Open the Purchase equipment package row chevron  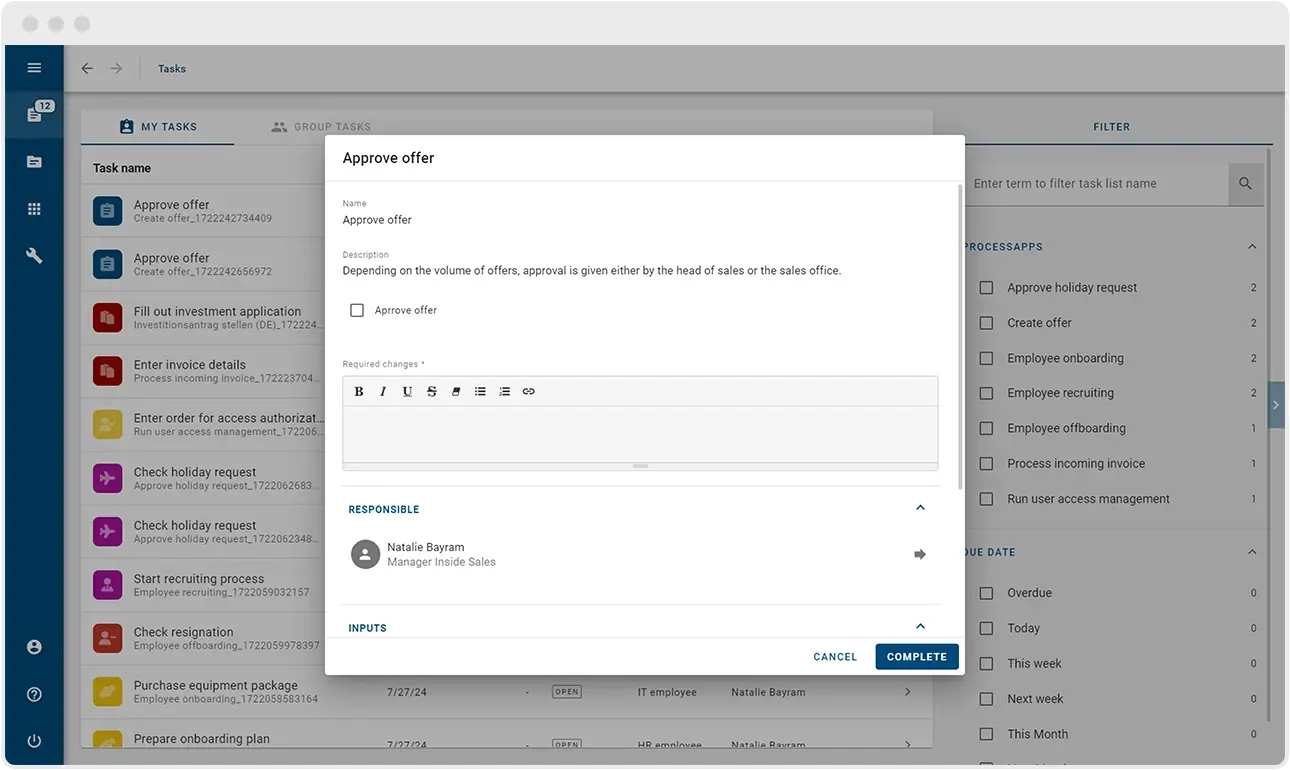907,692
